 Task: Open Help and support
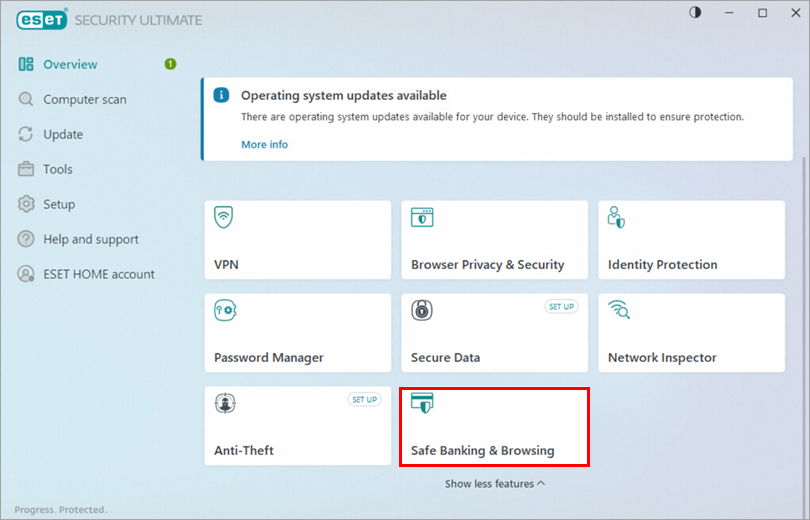coord(91,239)
